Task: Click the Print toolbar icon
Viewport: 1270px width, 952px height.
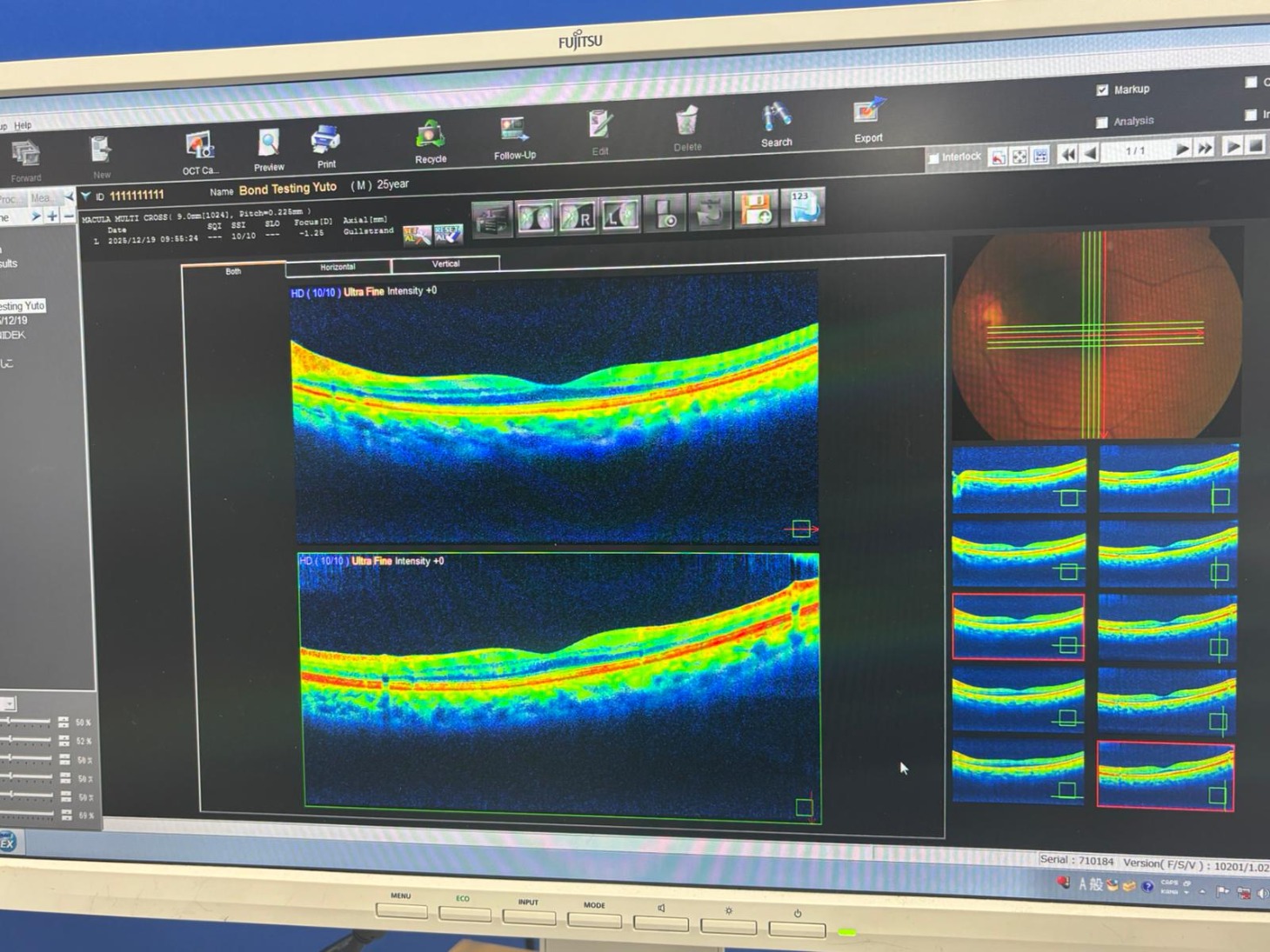Action: pos(325,143)
